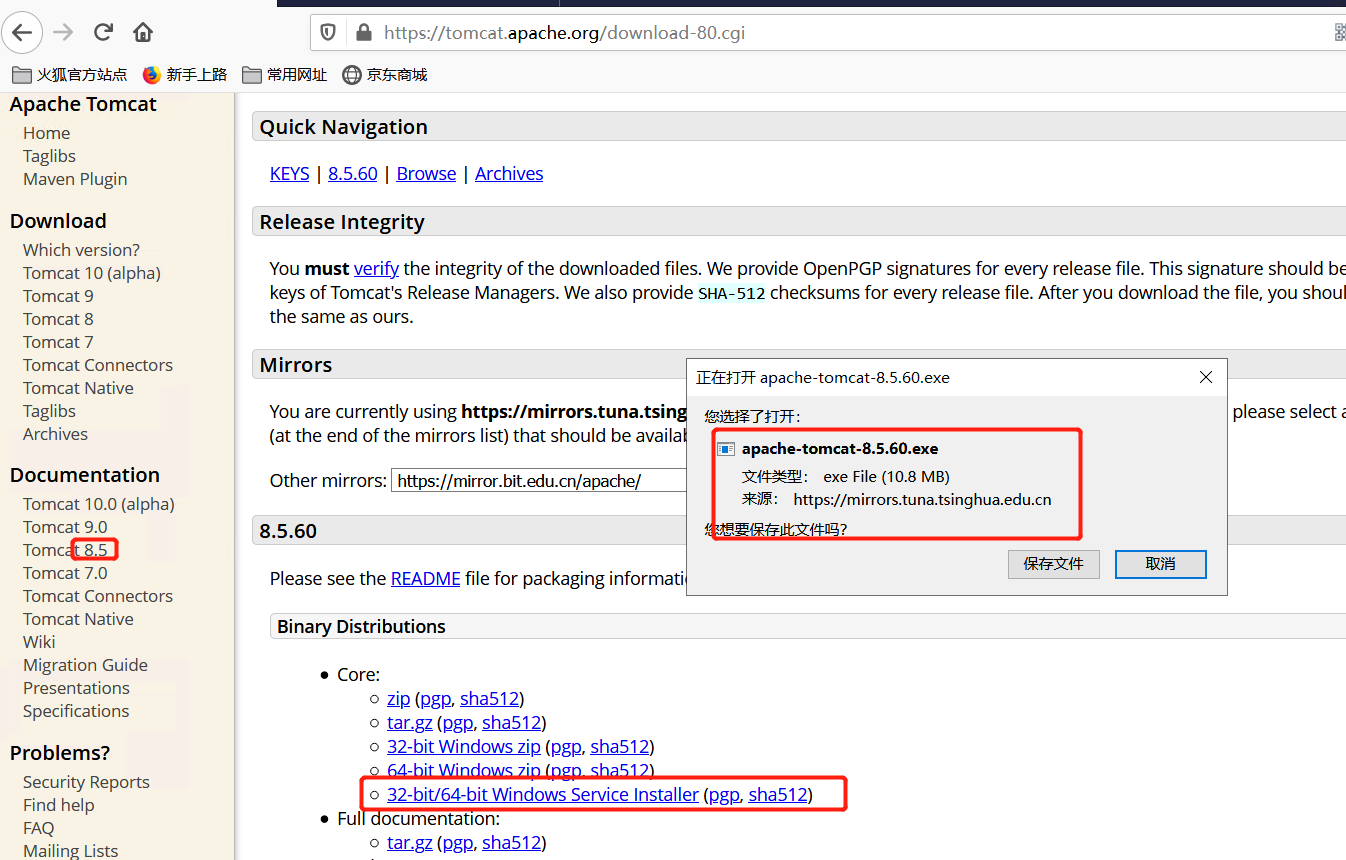Open the Find help link

(x=59, y=805)
